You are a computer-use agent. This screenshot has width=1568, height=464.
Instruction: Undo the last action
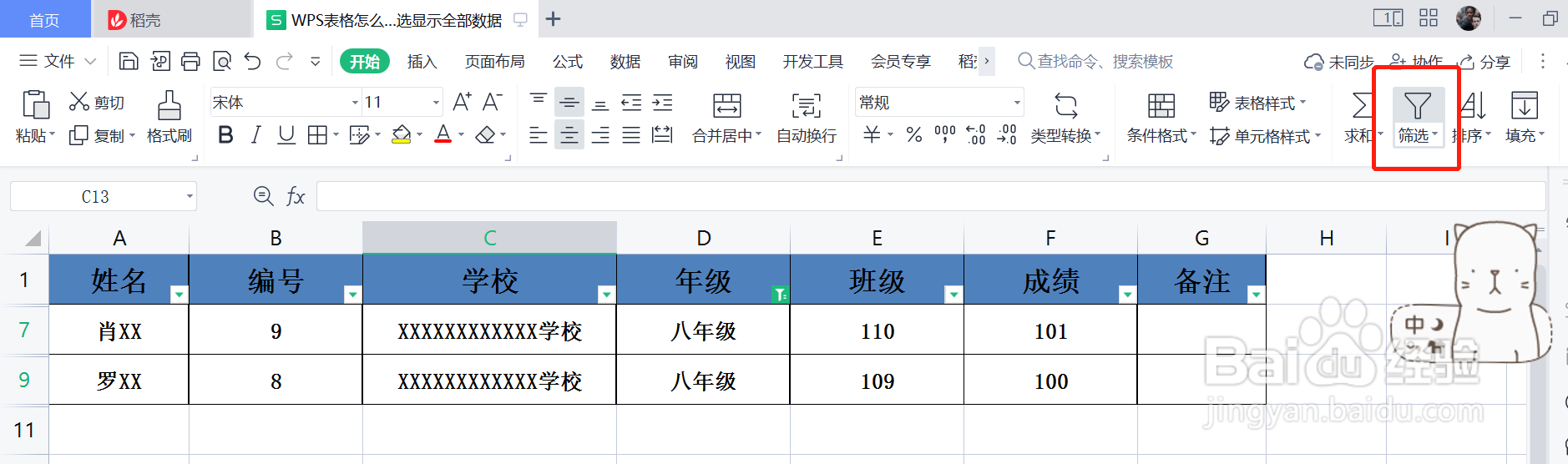(253, 61)
